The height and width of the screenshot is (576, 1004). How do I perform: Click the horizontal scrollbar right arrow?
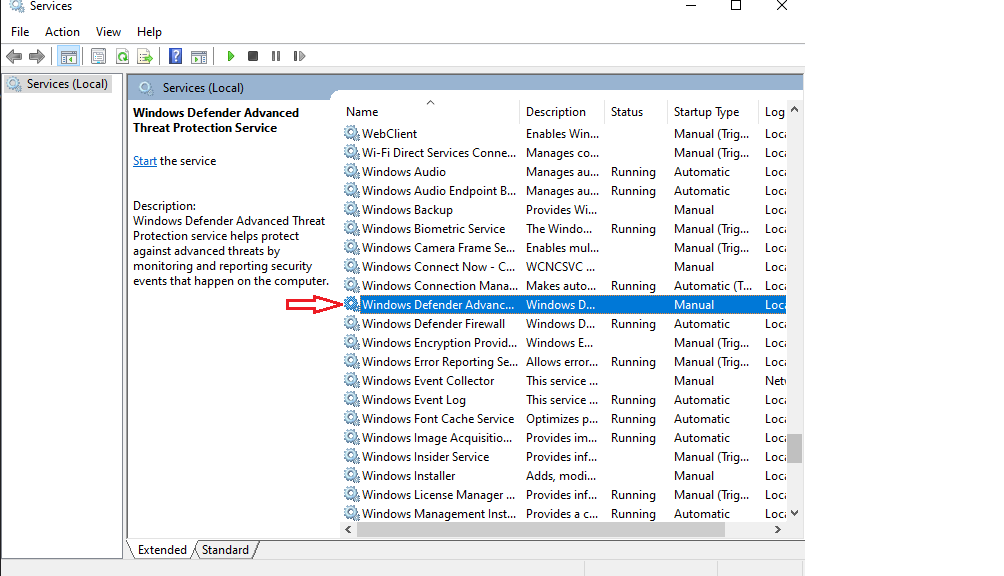778,529
